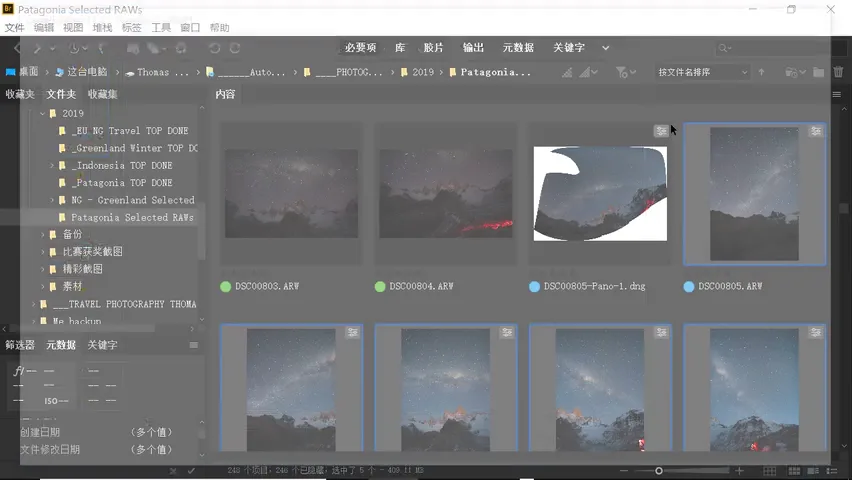Rotate 90° clockwise icon
The height and width of the screenshot is (480, 852).
pos(235,48)
